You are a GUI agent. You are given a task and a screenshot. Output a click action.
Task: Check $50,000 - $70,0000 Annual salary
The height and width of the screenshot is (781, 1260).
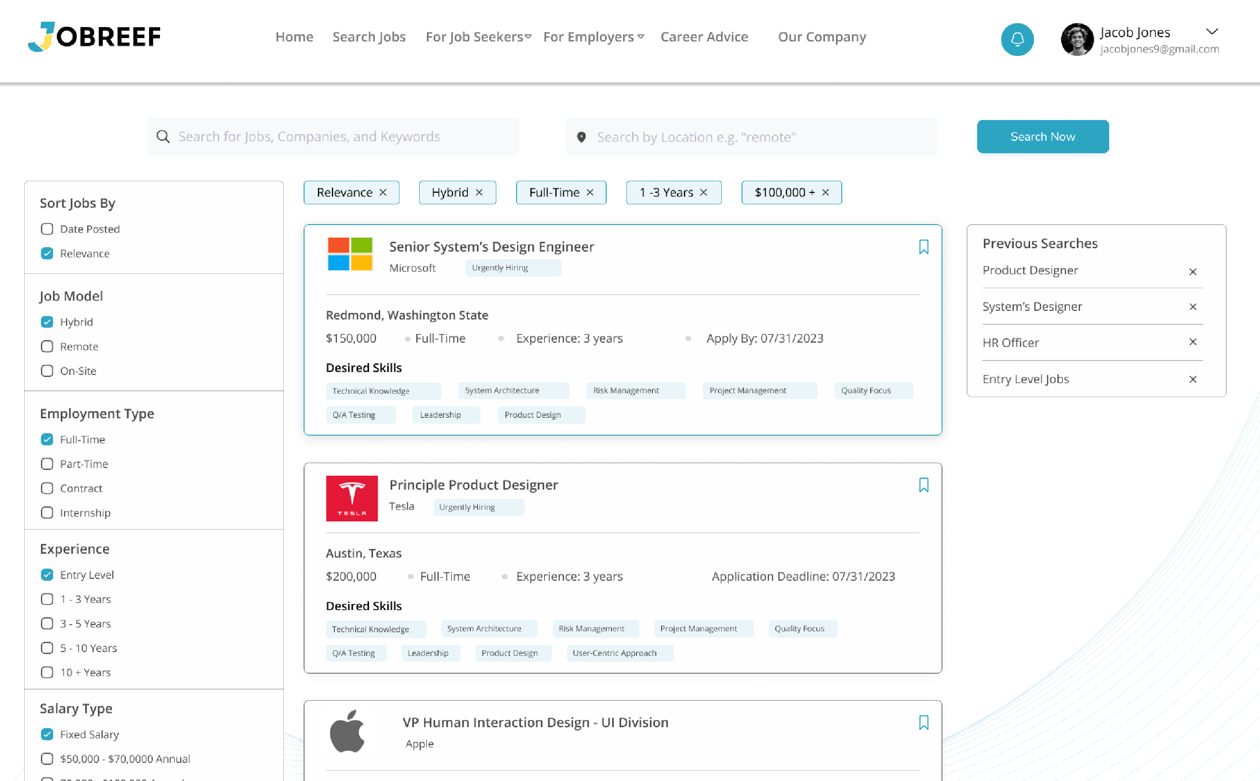click(x=47, y=759)
